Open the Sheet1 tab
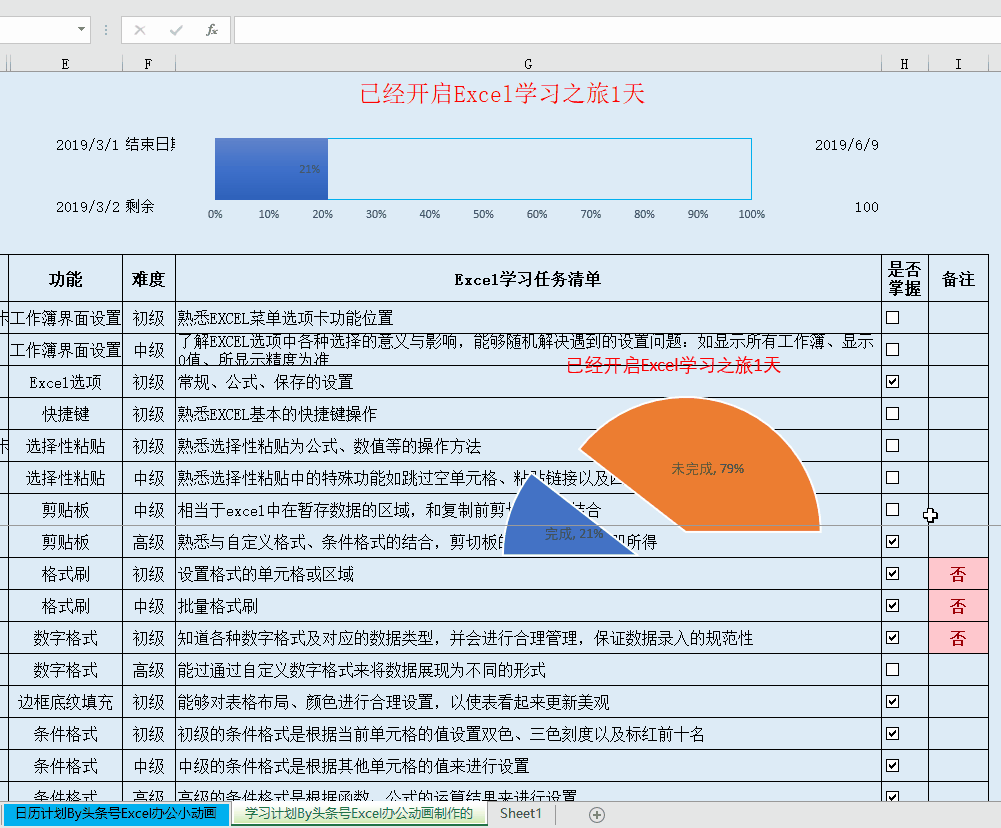 [x=521, y=814]
